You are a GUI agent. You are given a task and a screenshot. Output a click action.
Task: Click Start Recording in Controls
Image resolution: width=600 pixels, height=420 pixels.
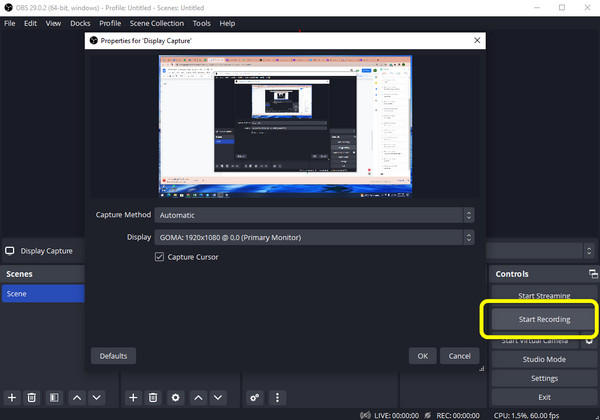[x=544, y=319]
